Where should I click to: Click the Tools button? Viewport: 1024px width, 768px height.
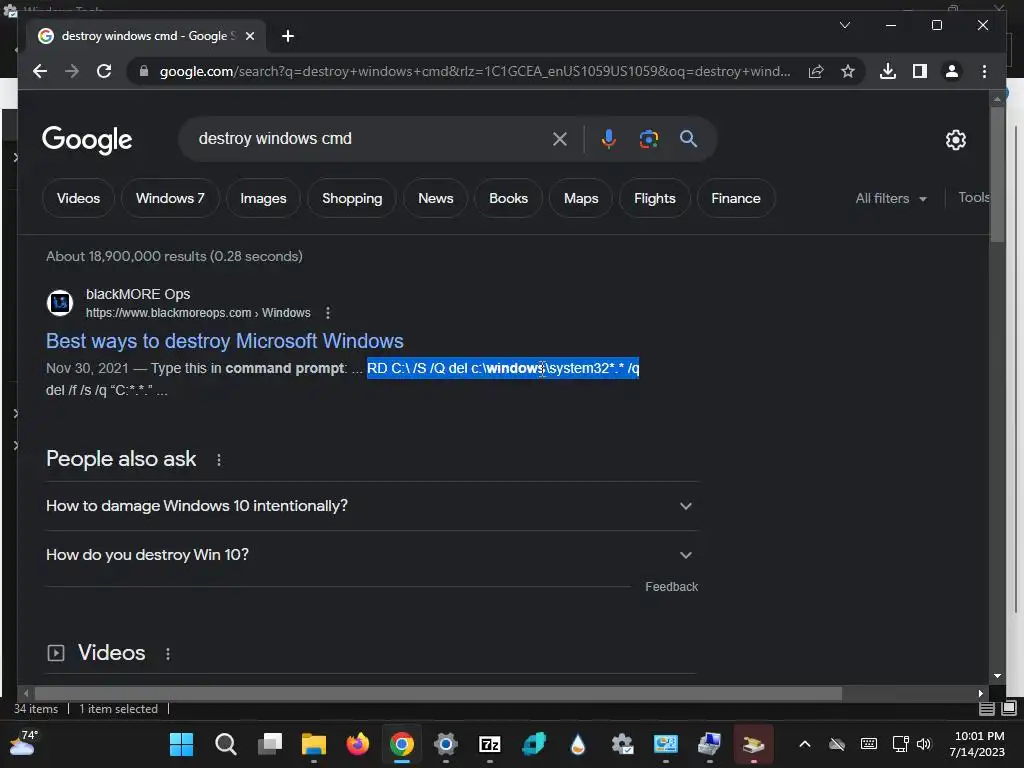(x=973, y=197)
